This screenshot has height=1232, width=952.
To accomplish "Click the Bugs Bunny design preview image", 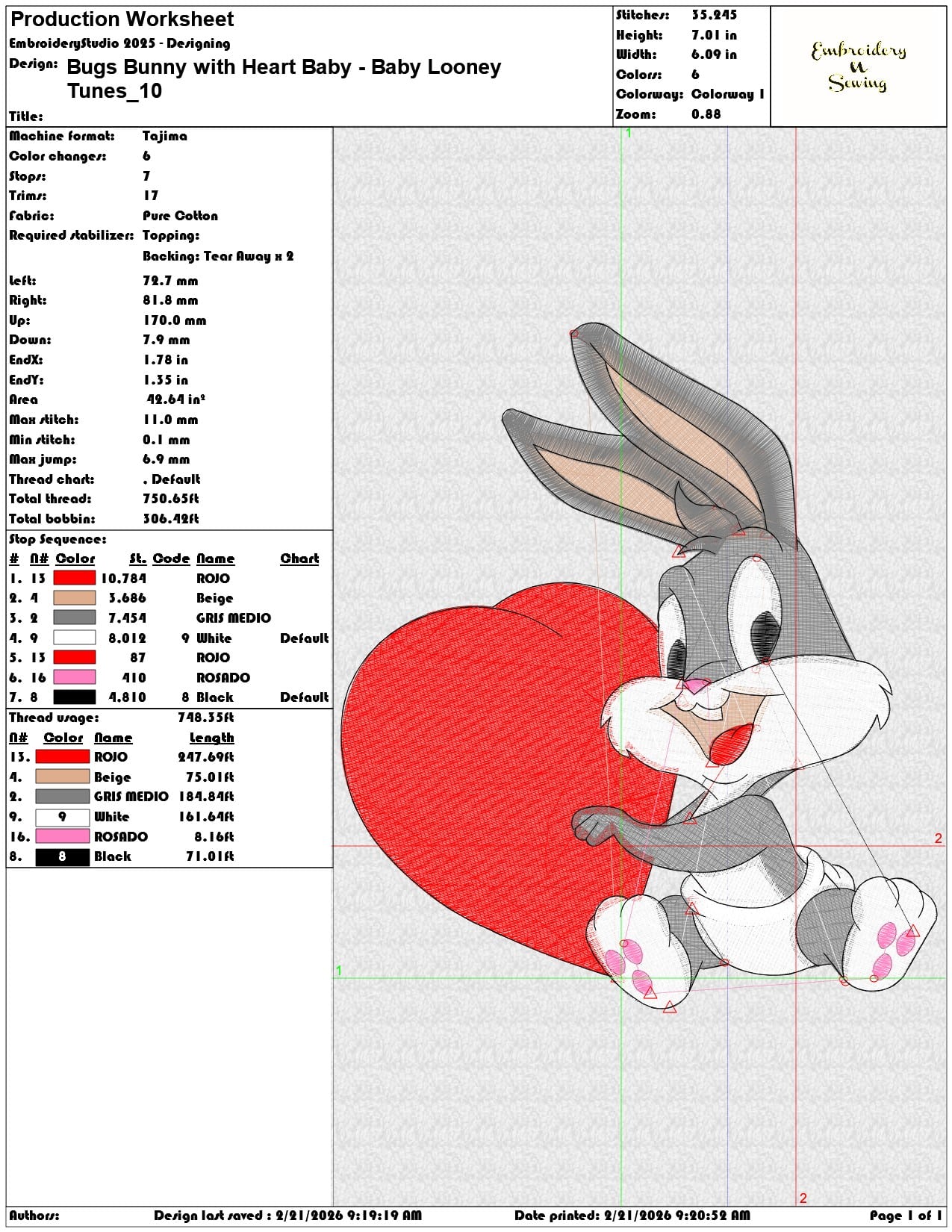I will pyautogui.click(x=639, y=667).
